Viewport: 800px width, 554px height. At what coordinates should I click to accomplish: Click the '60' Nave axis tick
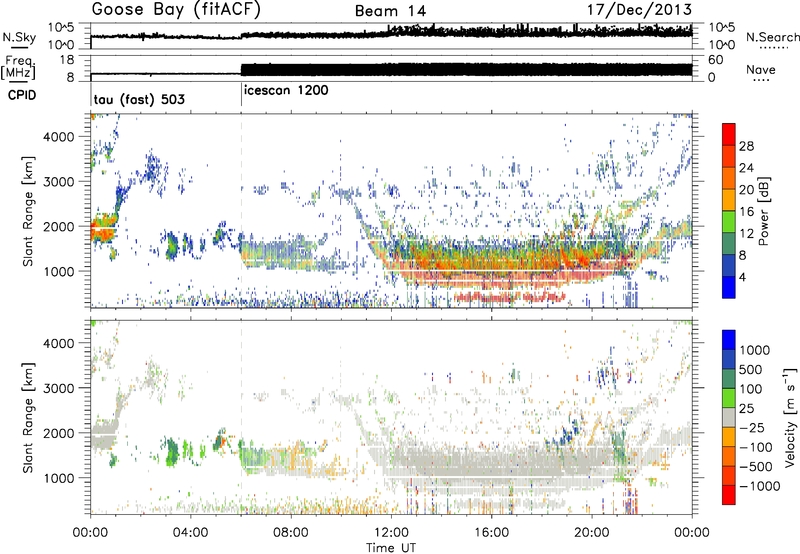[715, 60]
